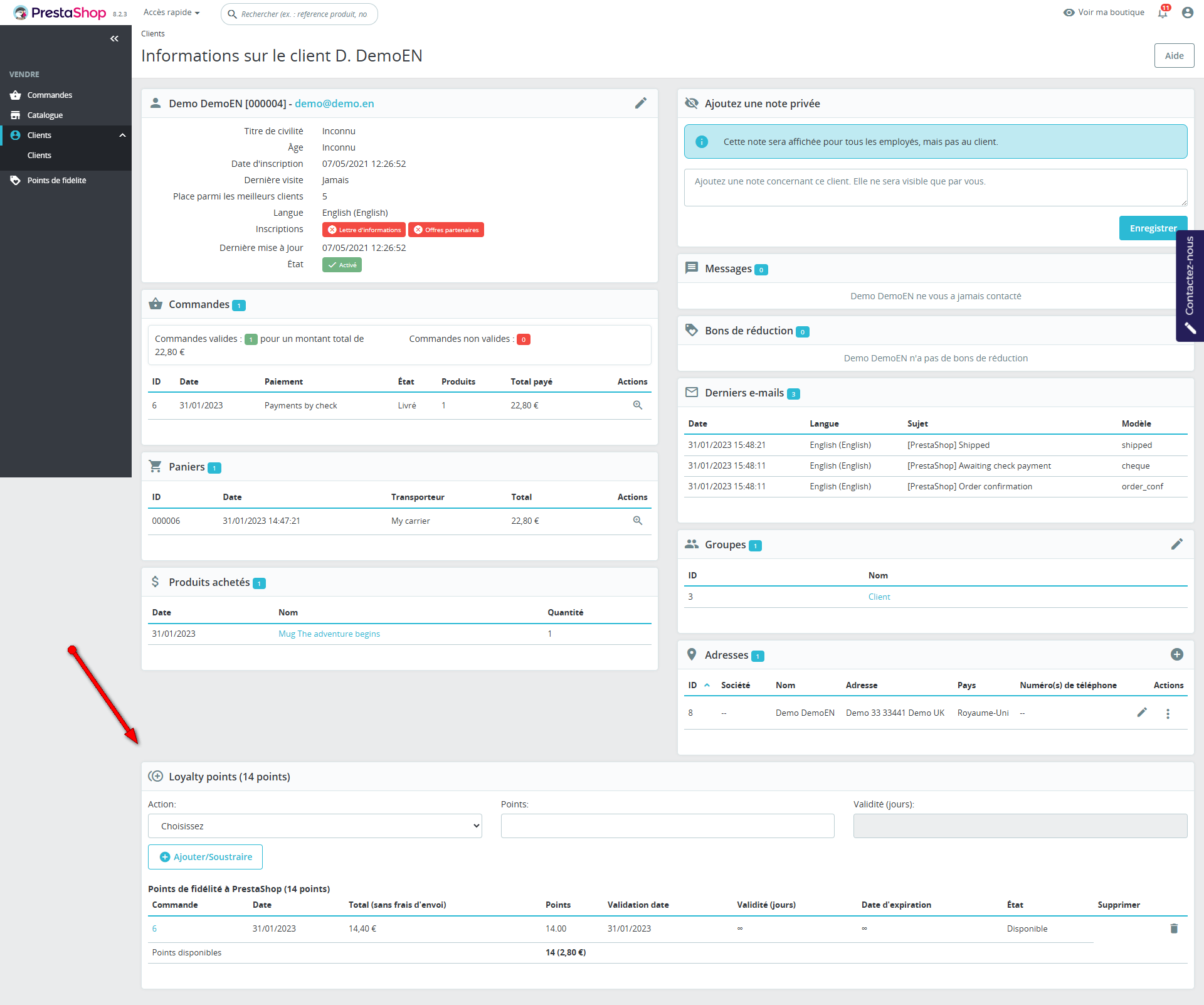Open Mug The adventure begins product link
Viewport: 1204px width, 1005px height.
tap(329, 634)
